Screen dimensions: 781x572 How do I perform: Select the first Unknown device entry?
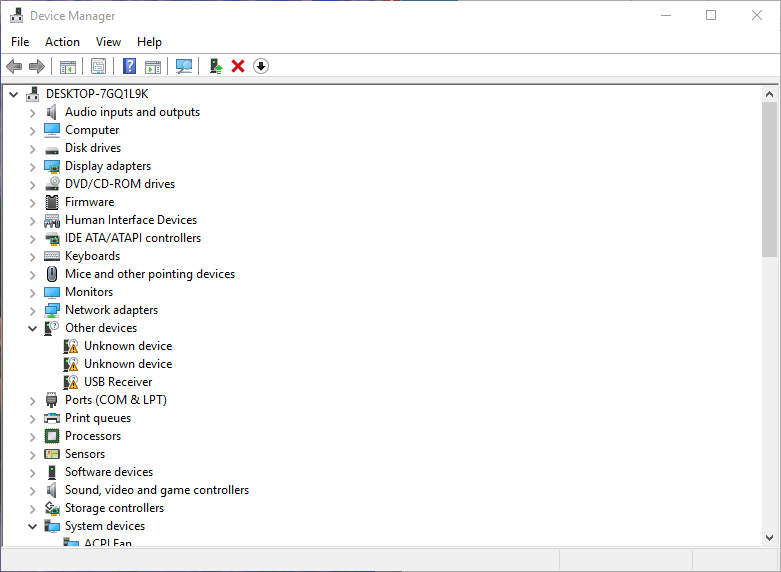[128, 346]
